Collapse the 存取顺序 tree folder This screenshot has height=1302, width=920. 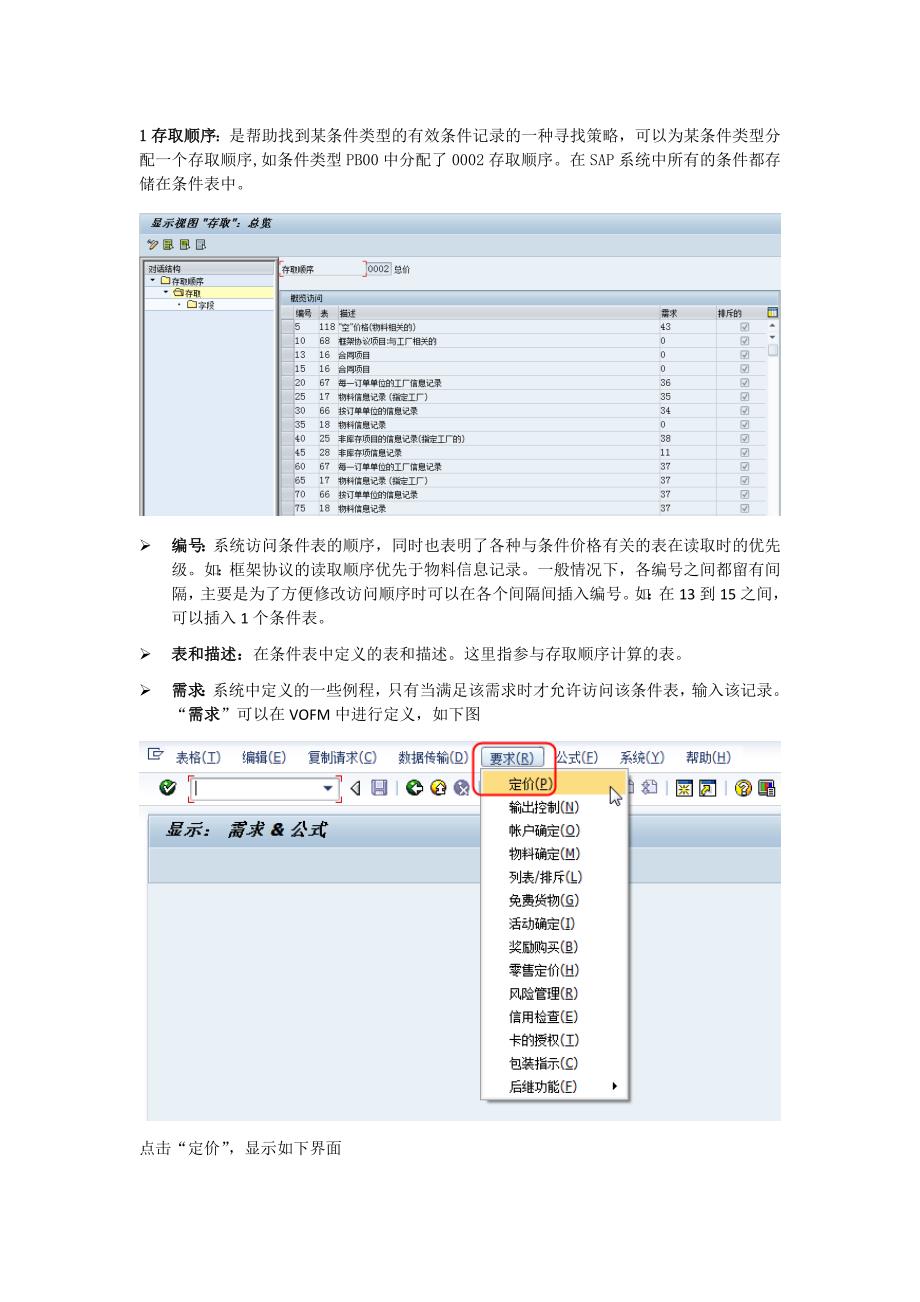pyautogui.click(x=154, y=281)
